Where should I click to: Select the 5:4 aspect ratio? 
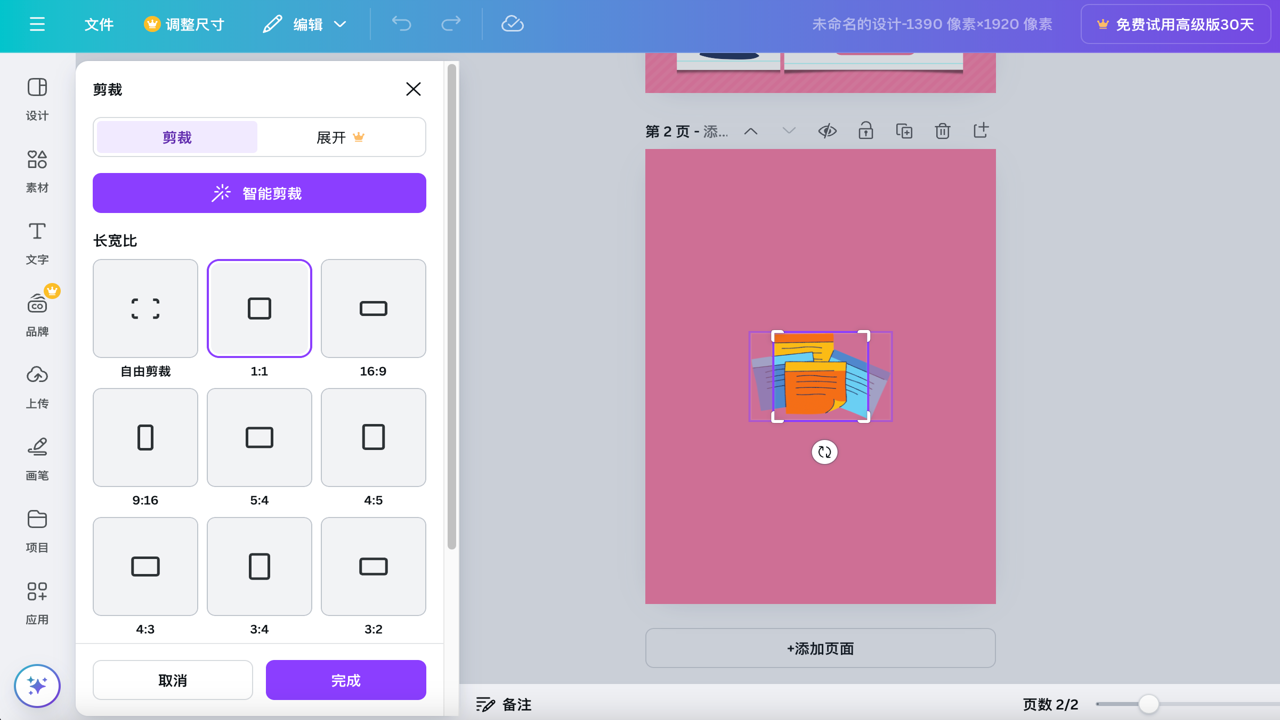[259, 437]
